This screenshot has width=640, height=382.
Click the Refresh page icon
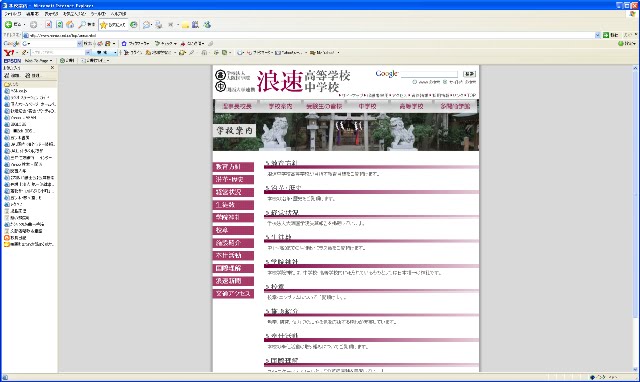tap(60, 24)
